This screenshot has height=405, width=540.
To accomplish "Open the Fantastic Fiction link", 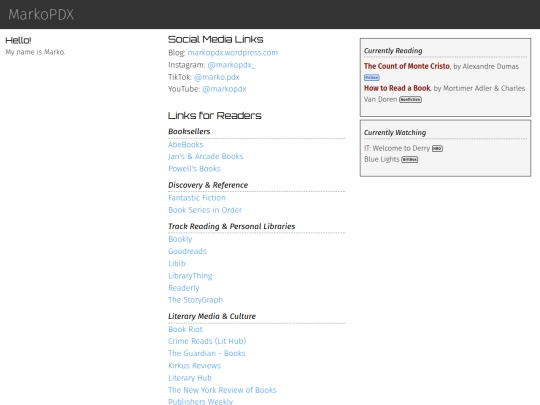I will coord(197,198).
